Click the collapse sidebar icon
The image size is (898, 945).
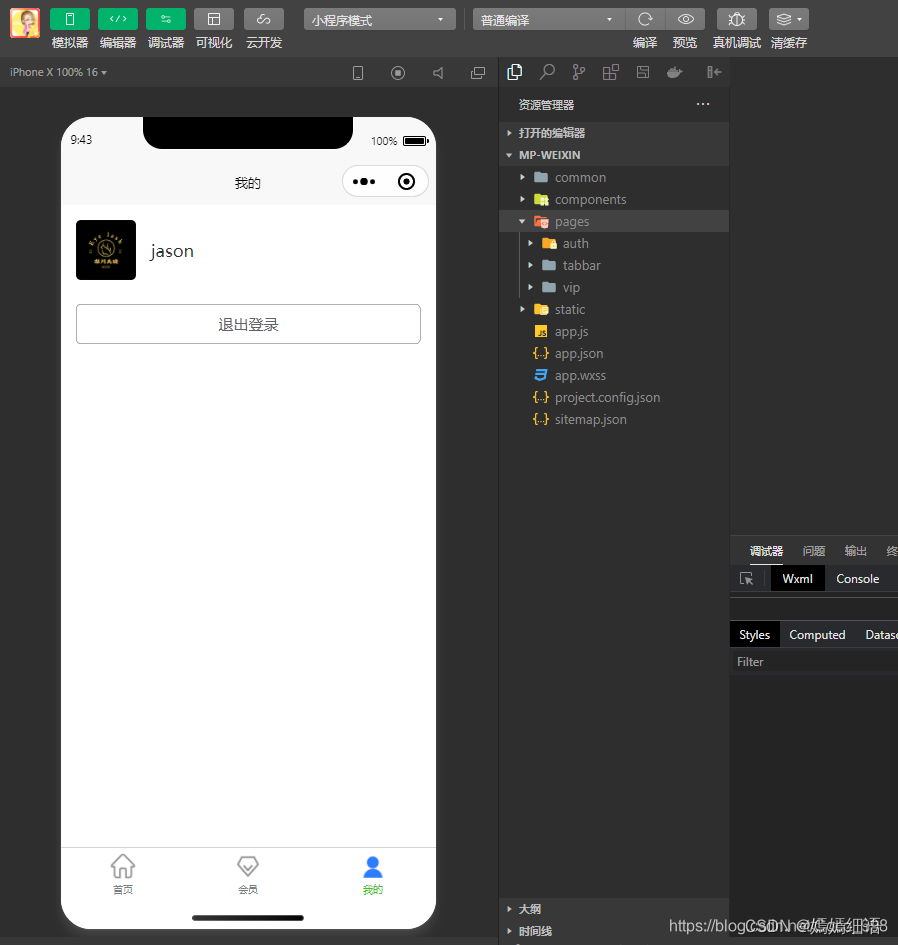[714, 72]
